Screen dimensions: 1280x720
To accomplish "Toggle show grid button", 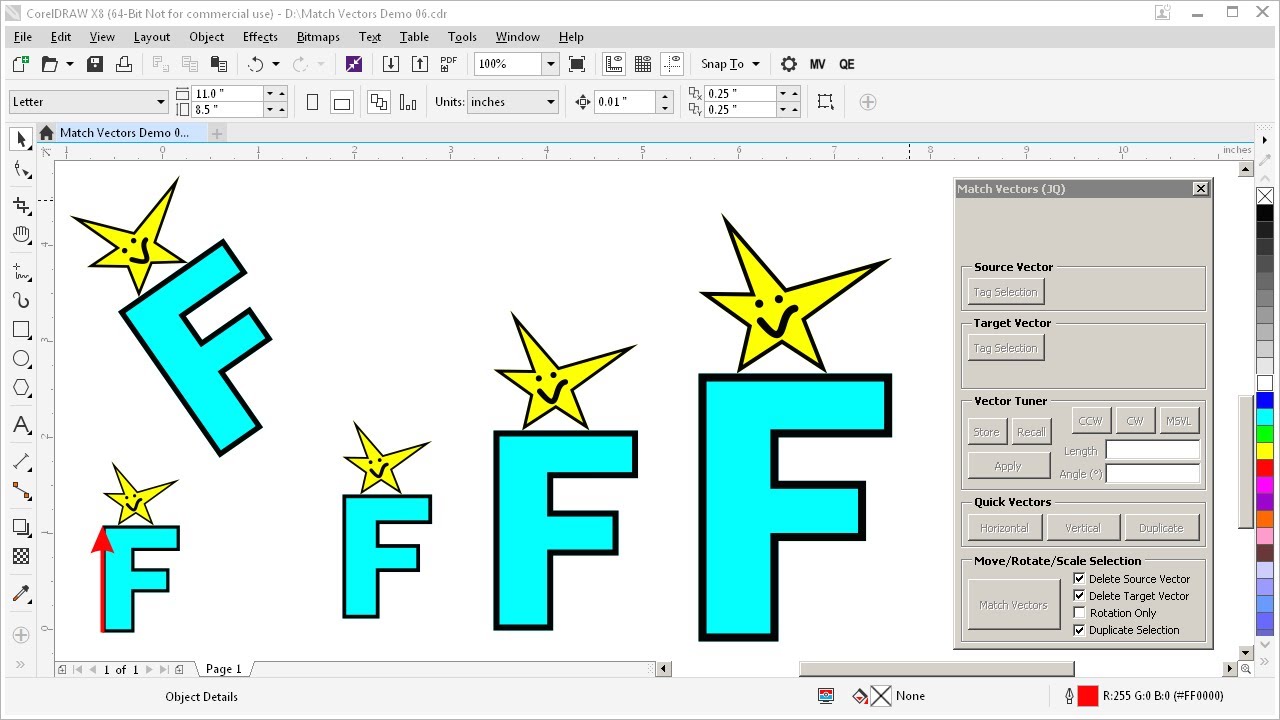I will 643,64.
